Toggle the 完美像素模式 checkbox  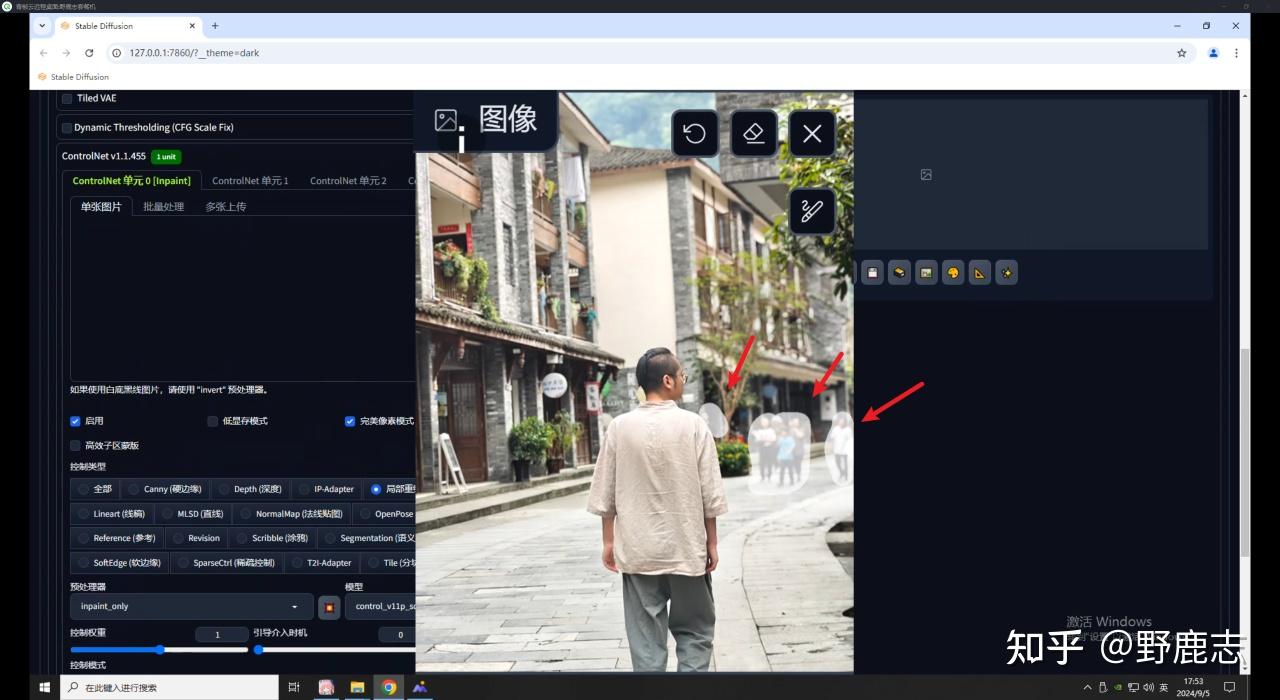350,421
